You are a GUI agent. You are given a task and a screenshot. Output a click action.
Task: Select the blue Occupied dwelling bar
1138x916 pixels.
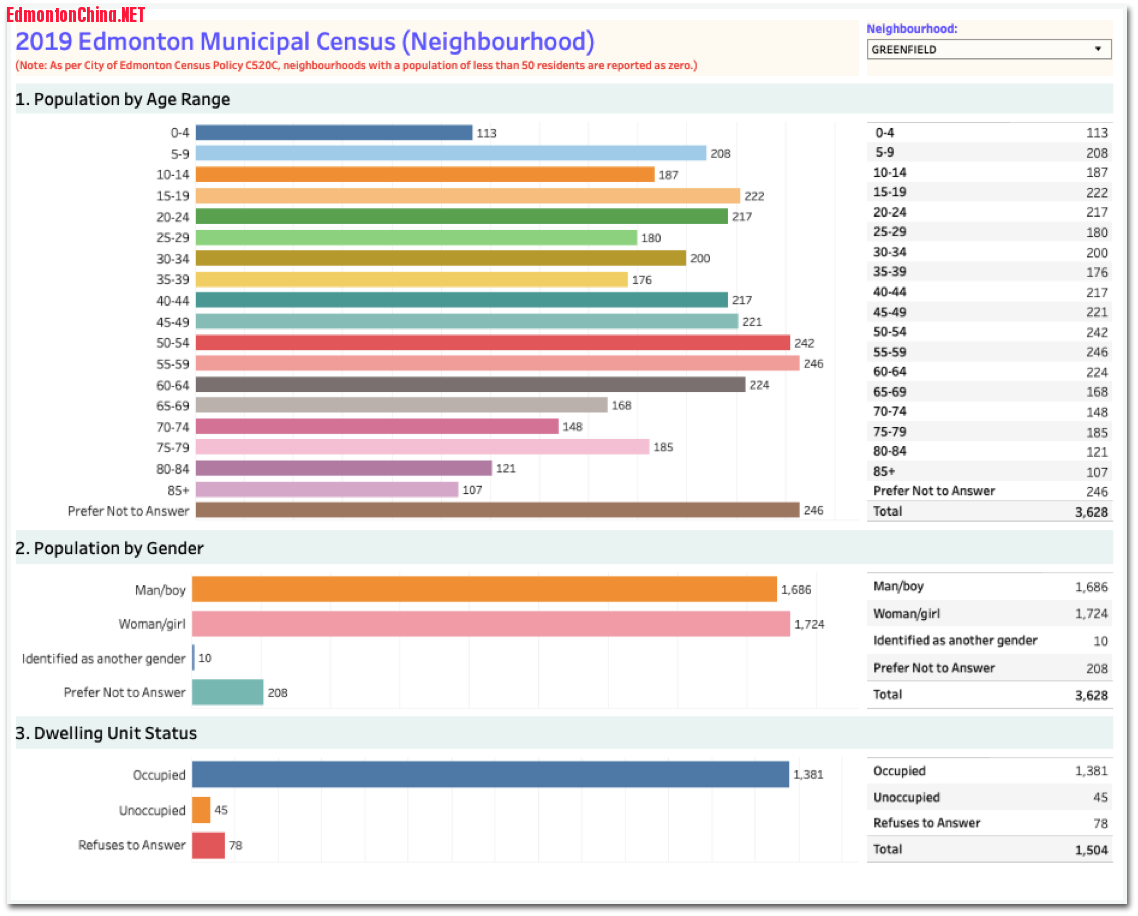(x=490, y=774)
